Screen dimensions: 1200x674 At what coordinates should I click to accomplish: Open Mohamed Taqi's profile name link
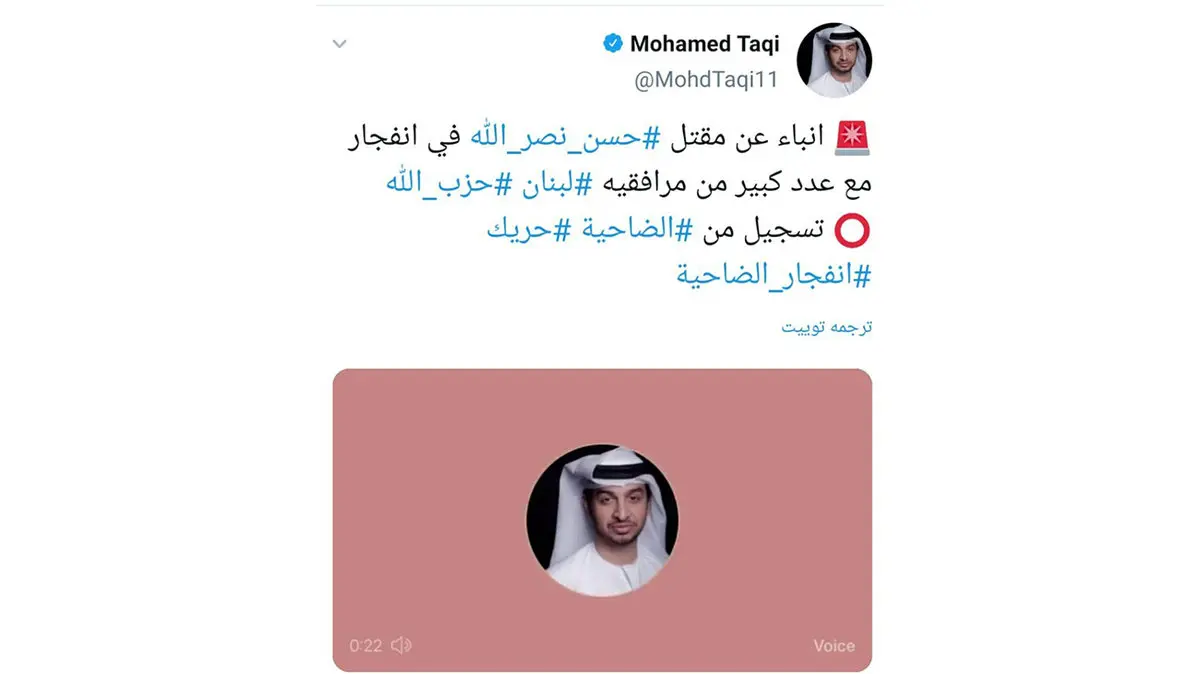click(x=704, y=43)
